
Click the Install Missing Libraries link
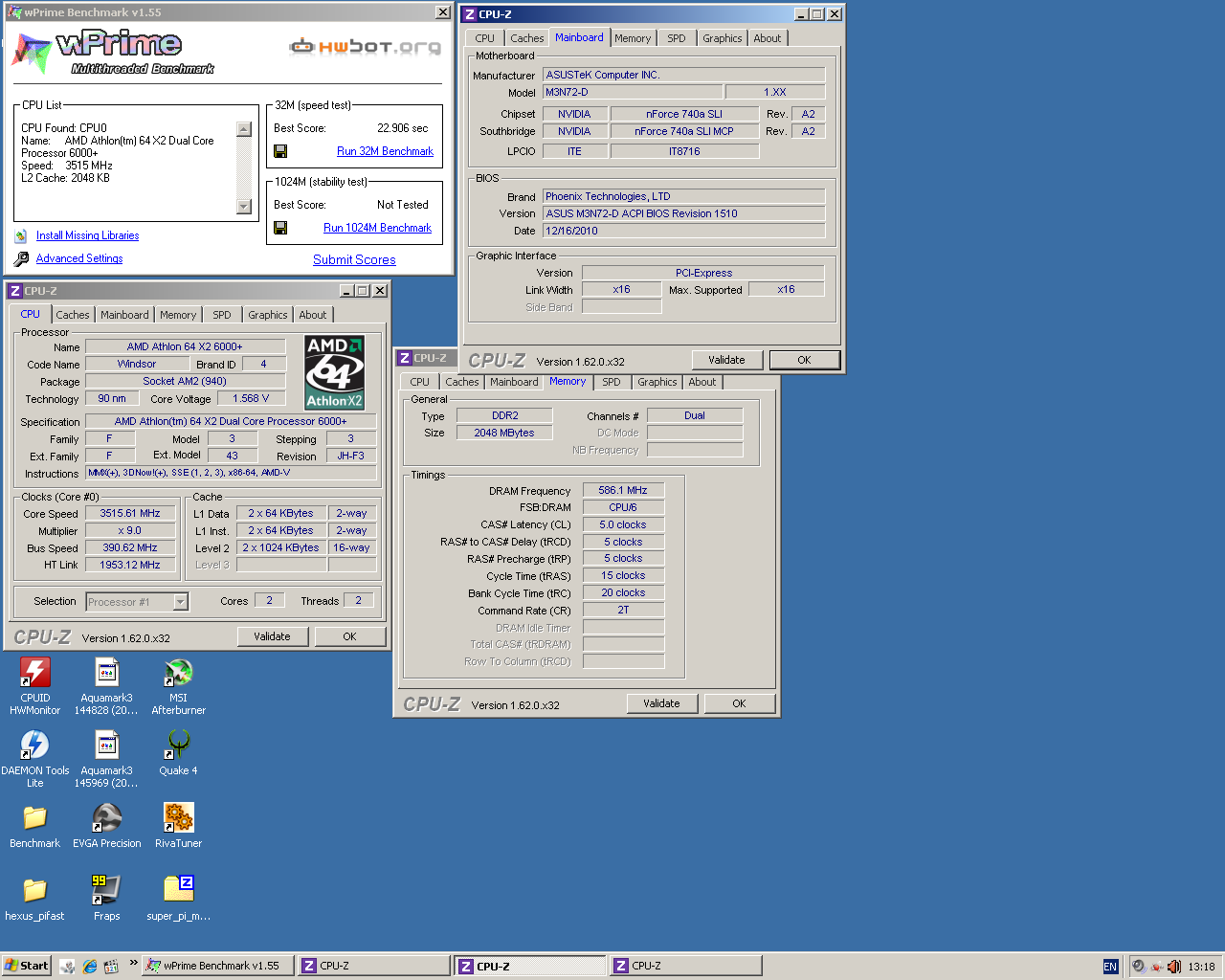[87, 235]
